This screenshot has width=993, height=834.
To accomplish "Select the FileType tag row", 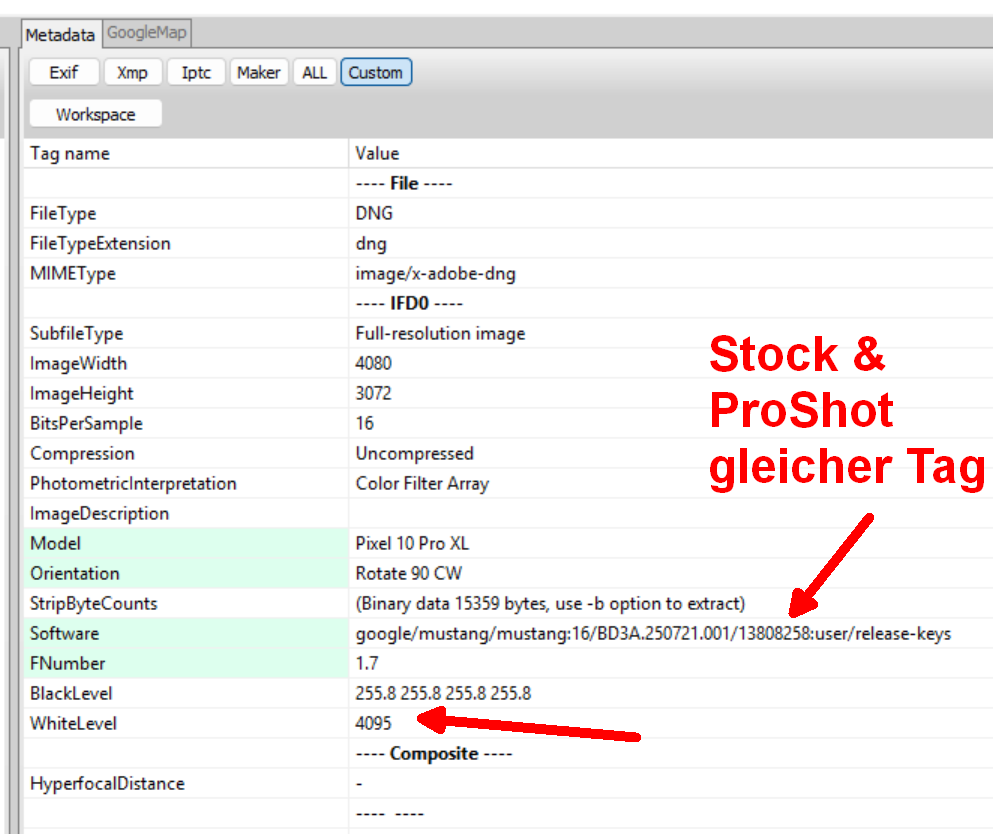I will pyautogui.click(x=63, y=214).
